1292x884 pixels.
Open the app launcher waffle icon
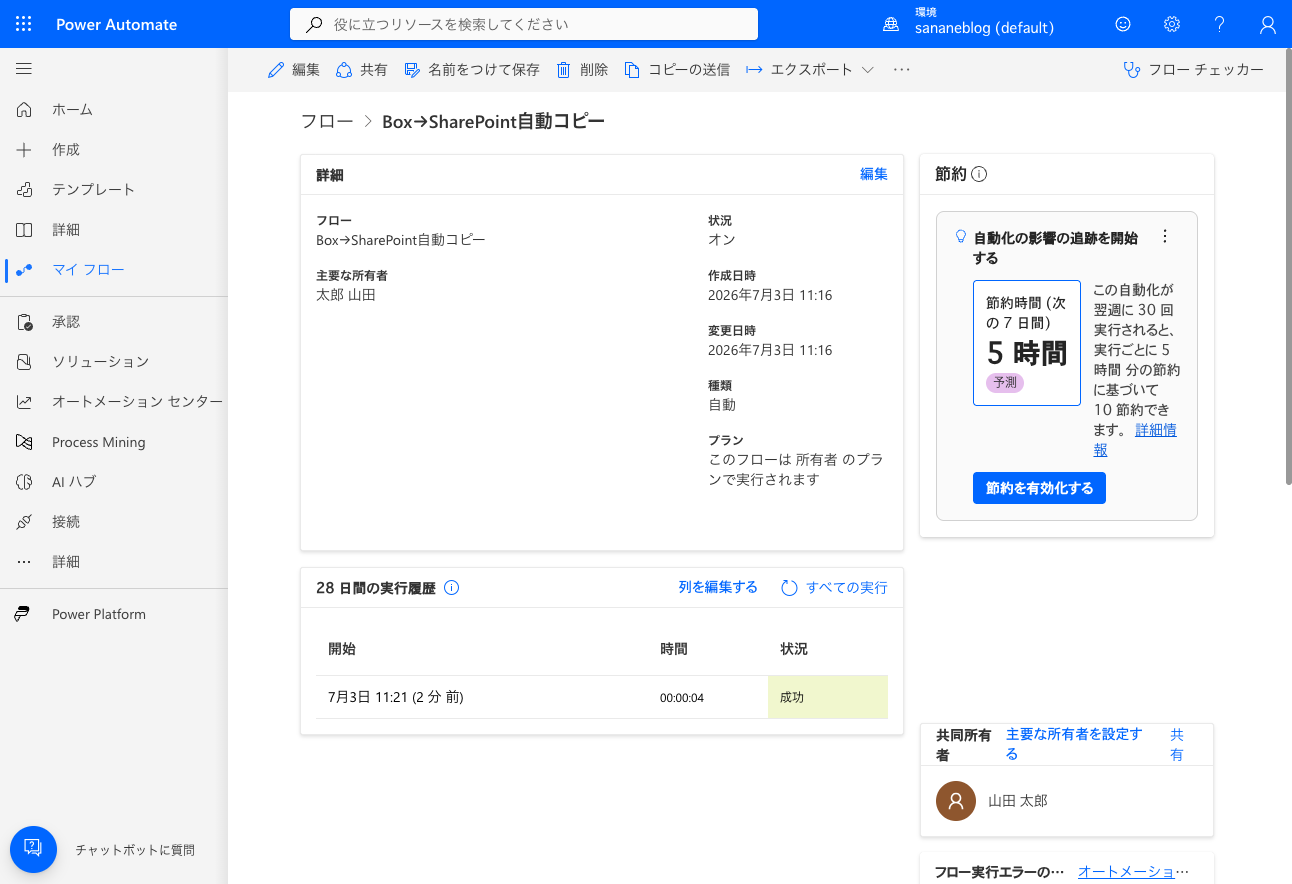point(24,24)
